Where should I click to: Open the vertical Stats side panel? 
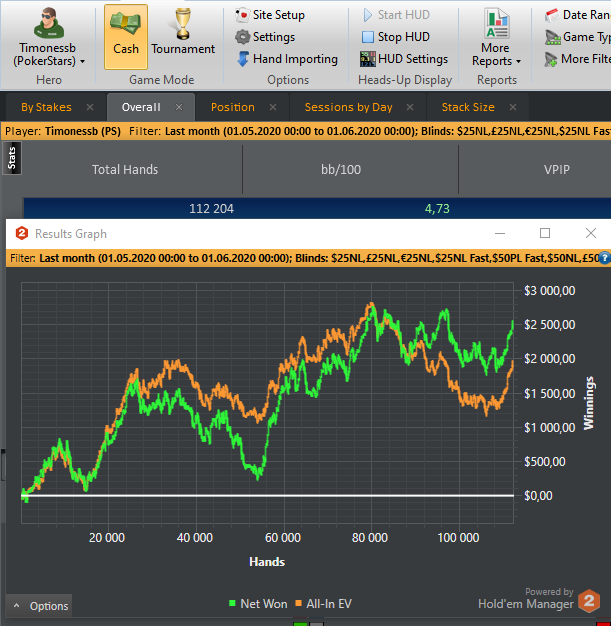(x=12, y=158)
